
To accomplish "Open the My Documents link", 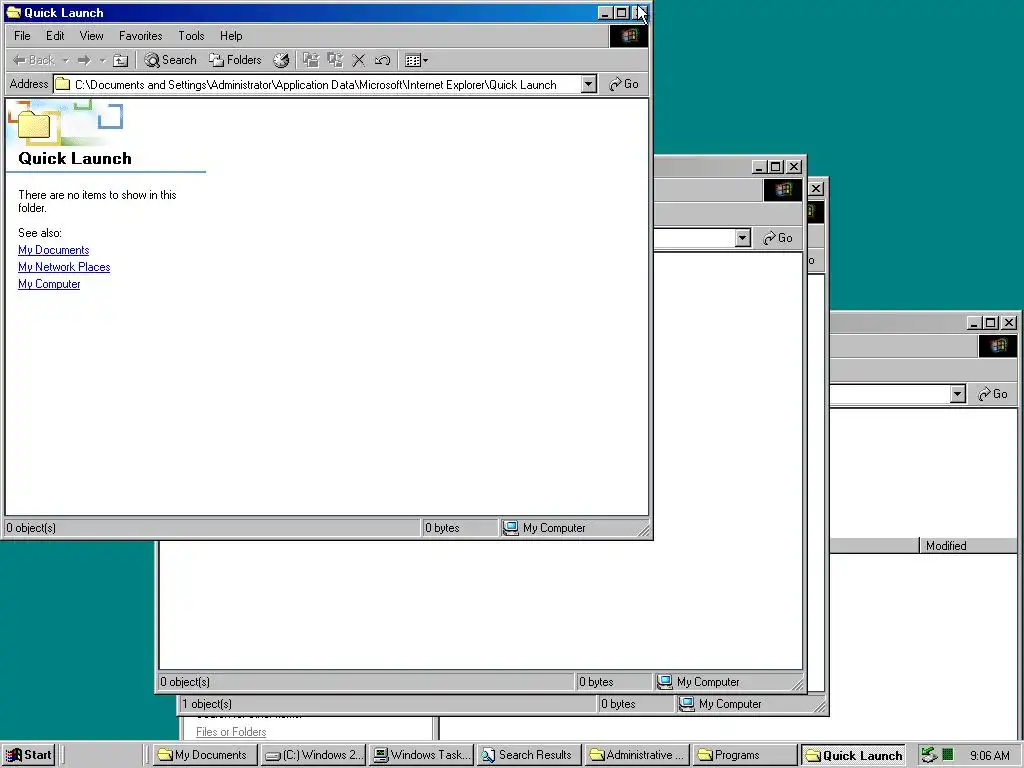I will tap(54, 250).
